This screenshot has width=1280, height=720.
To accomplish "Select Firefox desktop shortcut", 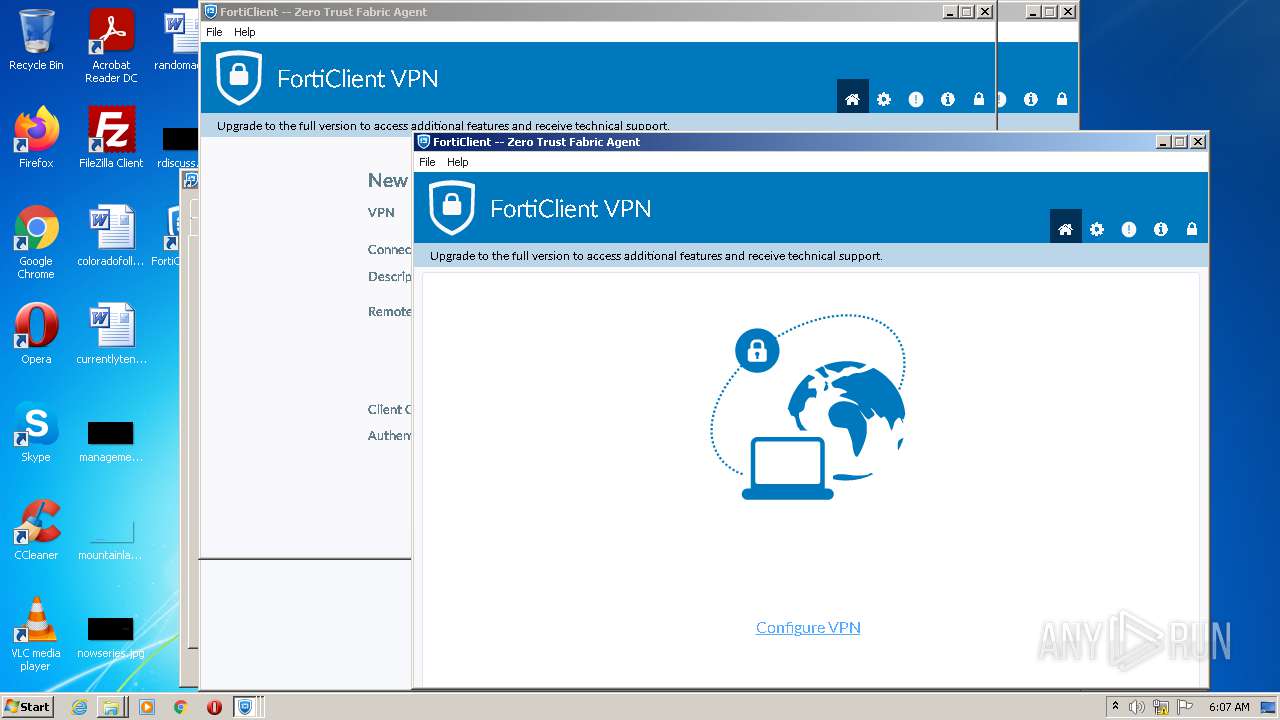I will click(36, 137).
